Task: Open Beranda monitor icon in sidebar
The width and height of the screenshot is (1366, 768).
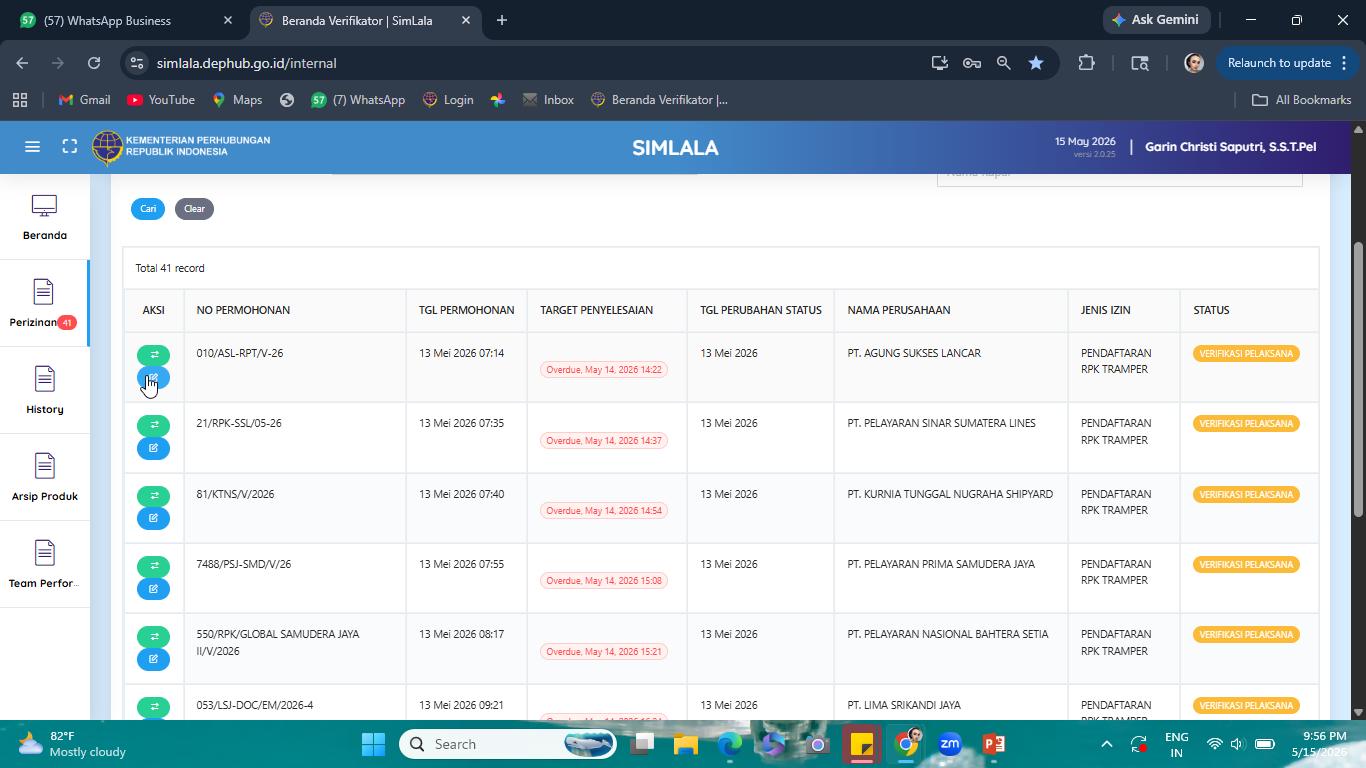Action: pyautogui.click(x=44, y=206)
